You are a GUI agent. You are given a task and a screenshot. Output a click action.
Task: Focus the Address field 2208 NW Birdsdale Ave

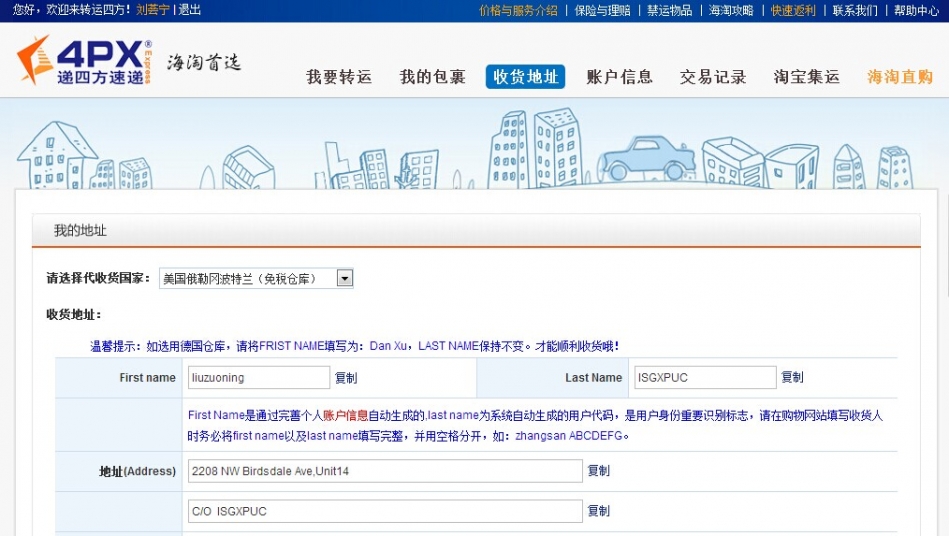pos(385,471)
